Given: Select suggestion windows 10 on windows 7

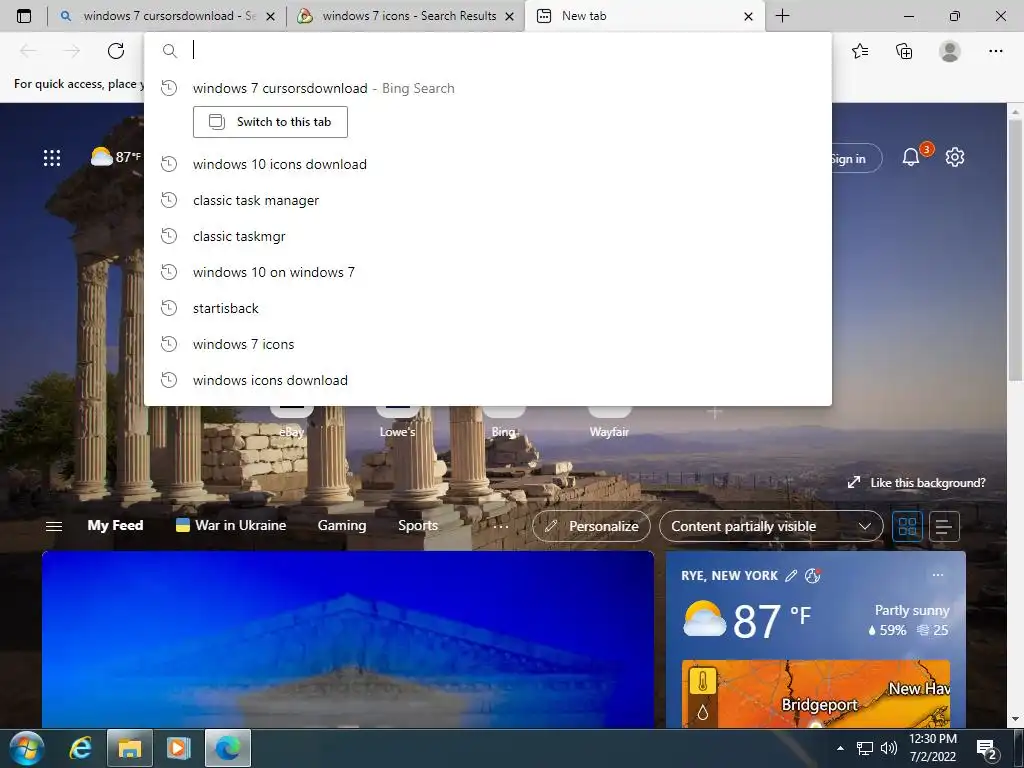Looking at the screenshot, I should (488, 272).
